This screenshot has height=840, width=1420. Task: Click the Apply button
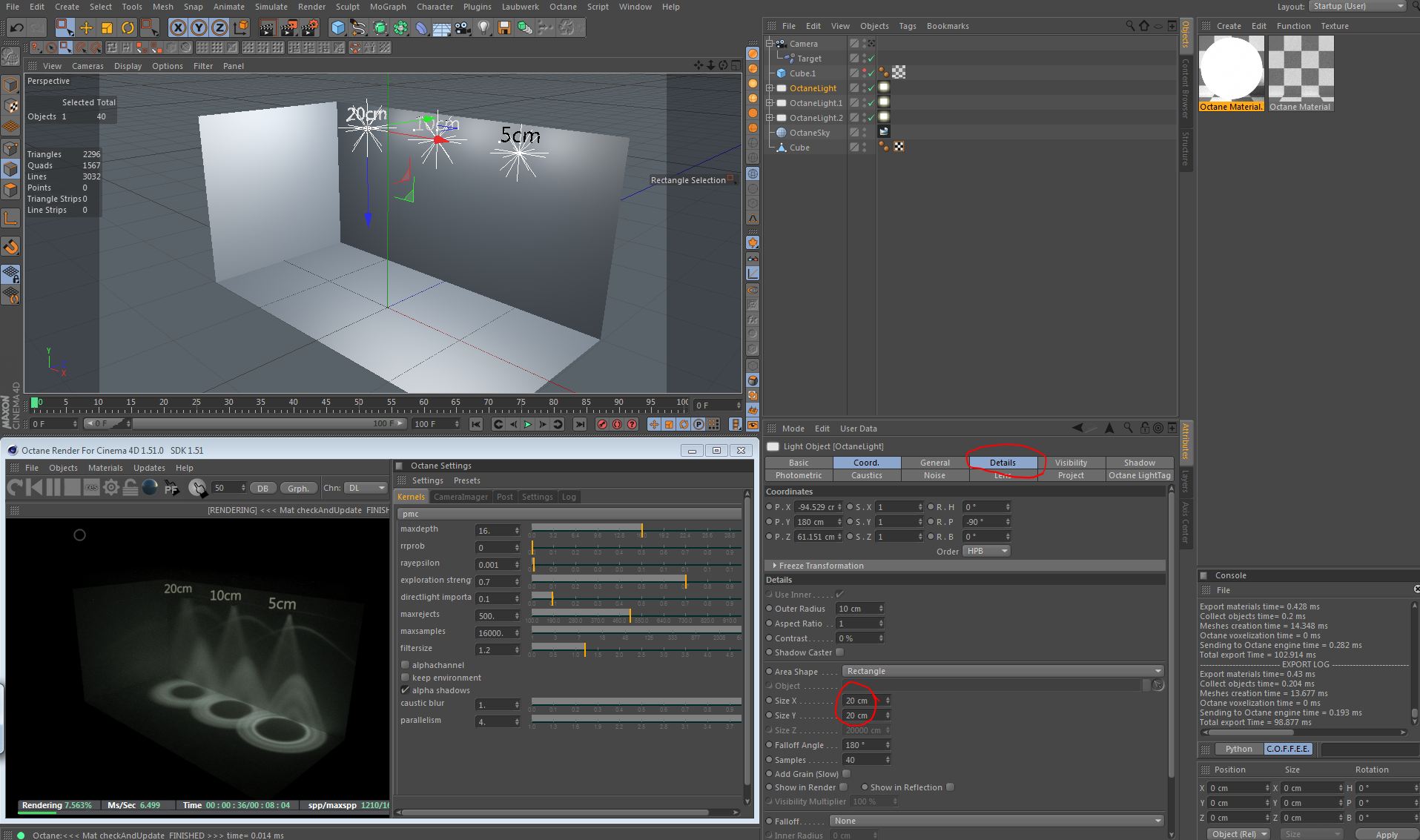[x=1387, y=834]
